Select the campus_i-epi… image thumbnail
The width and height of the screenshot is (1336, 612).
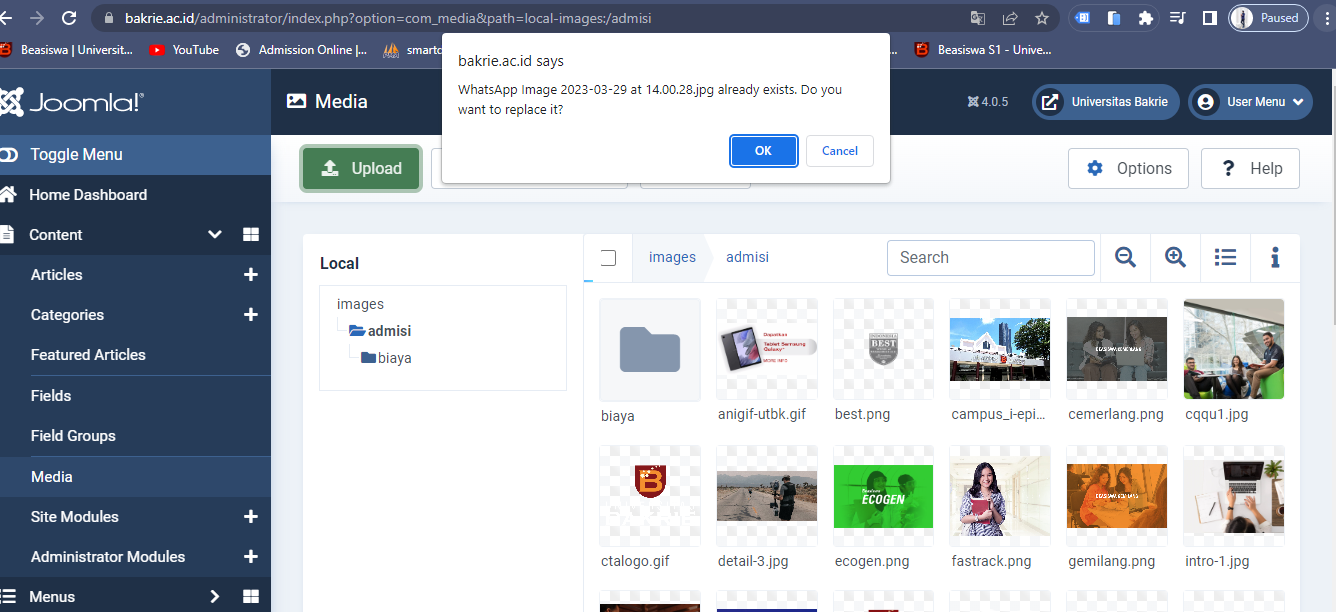click(1000, 349)
